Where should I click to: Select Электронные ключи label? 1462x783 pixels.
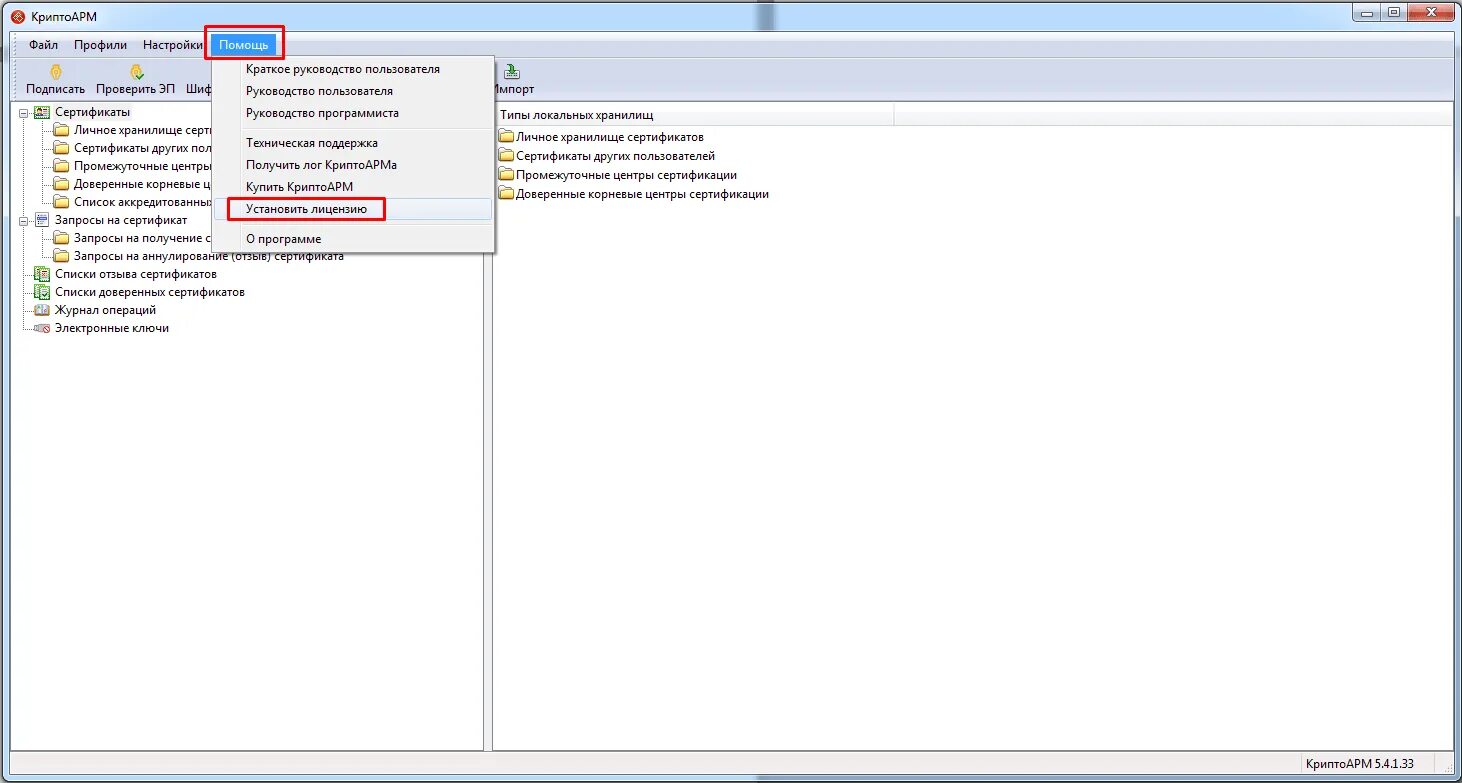click(112, 328)
